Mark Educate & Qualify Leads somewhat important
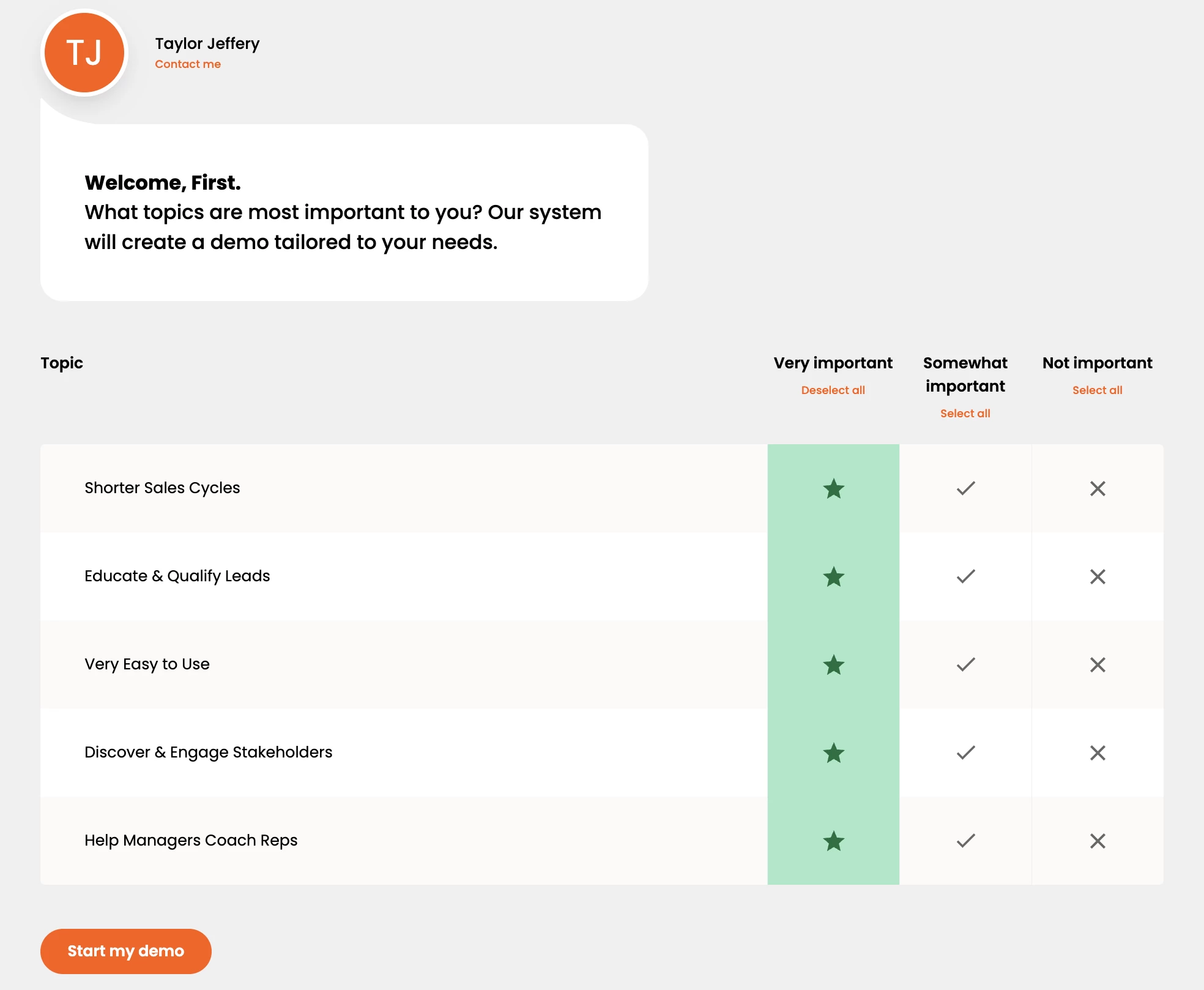 point(965,576)
